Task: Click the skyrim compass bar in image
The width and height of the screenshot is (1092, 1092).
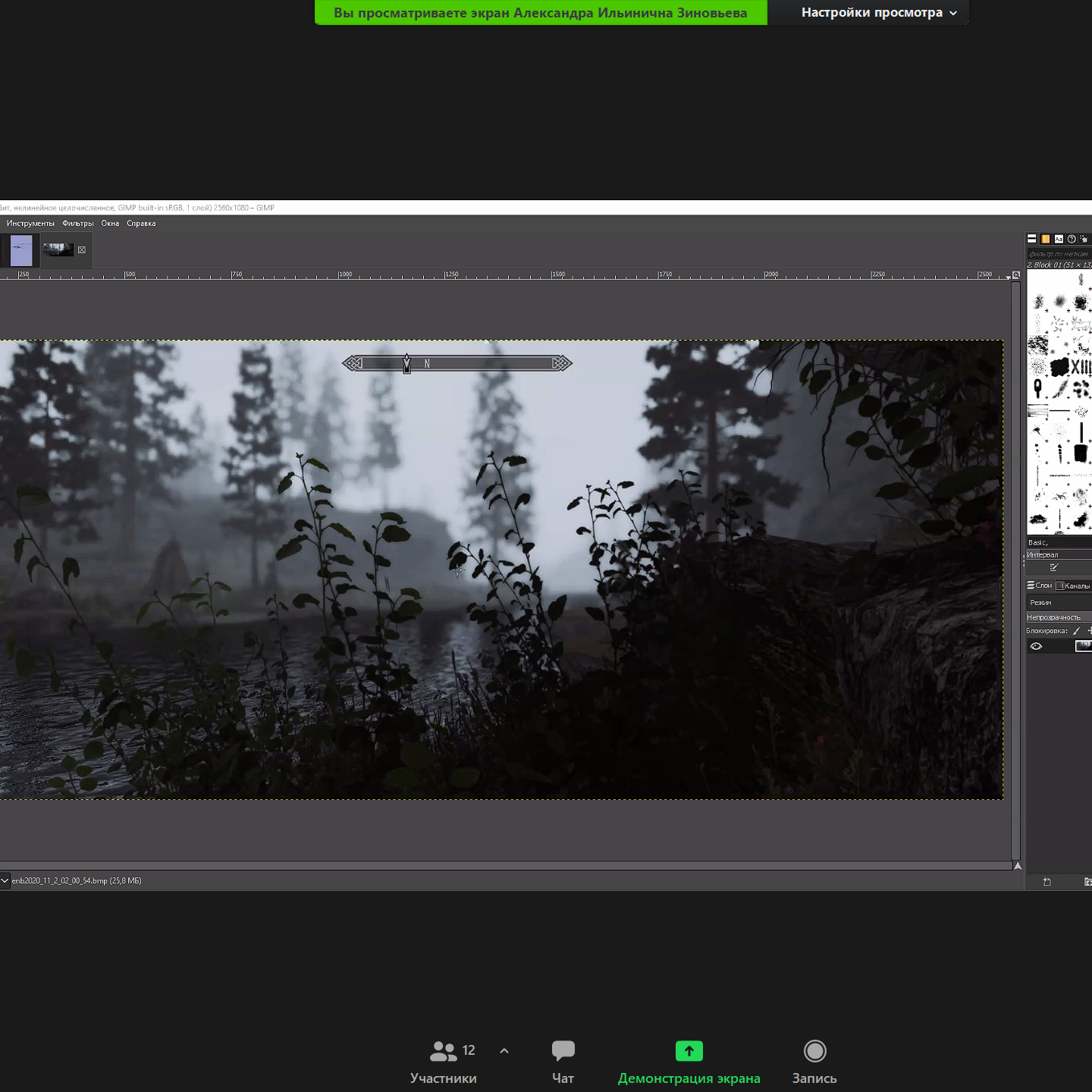Action: click(457, 363)
